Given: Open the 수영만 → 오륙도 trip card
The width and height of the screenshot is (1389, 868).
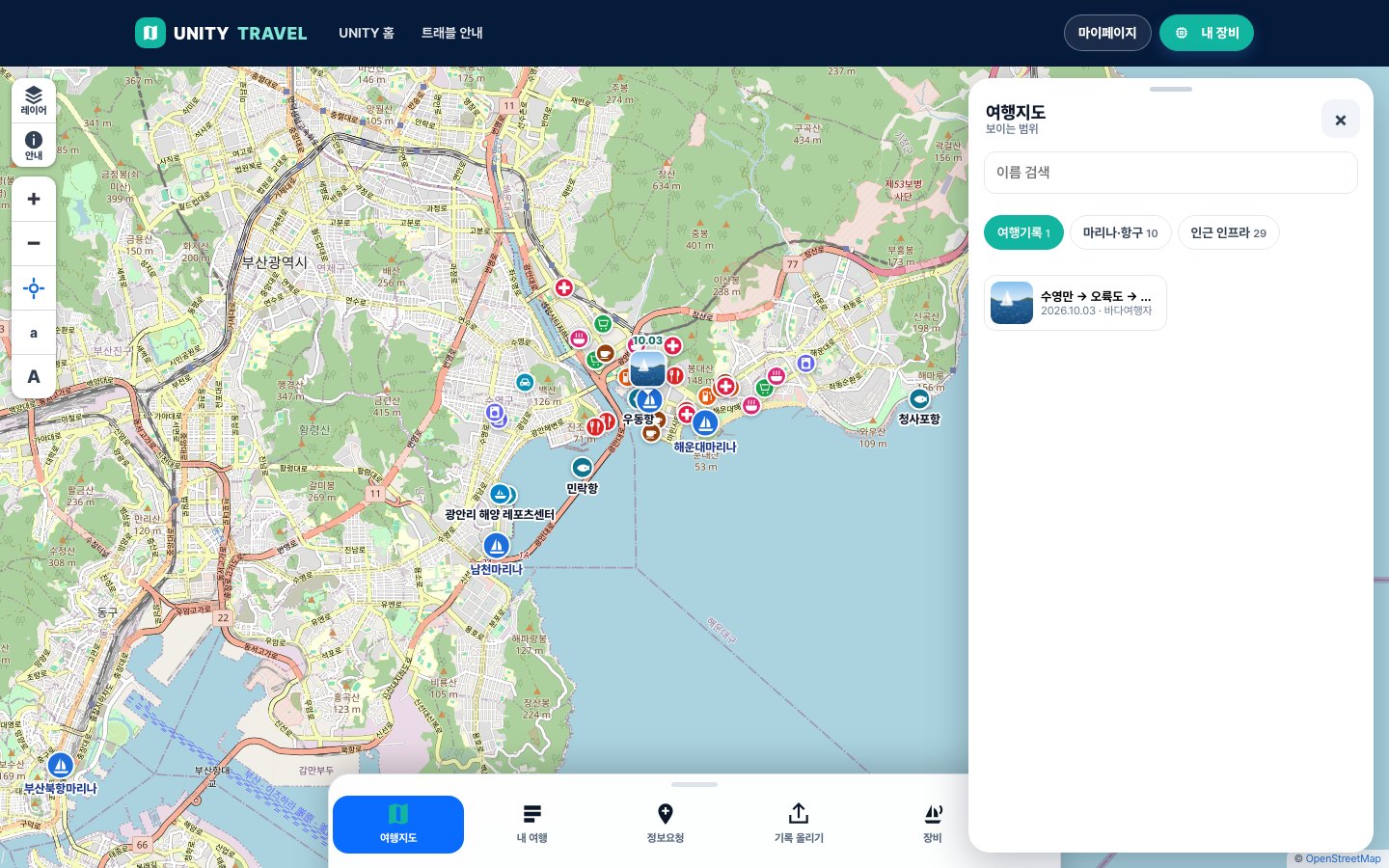Looking at the screenshot, I should (x=1076, y=303).
